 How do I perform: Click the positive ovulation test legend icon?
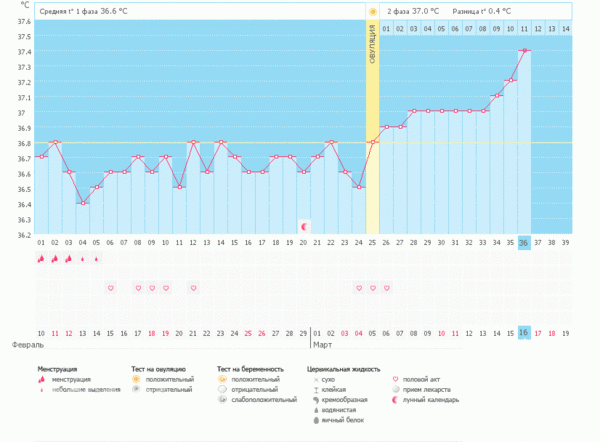[136, 380]
